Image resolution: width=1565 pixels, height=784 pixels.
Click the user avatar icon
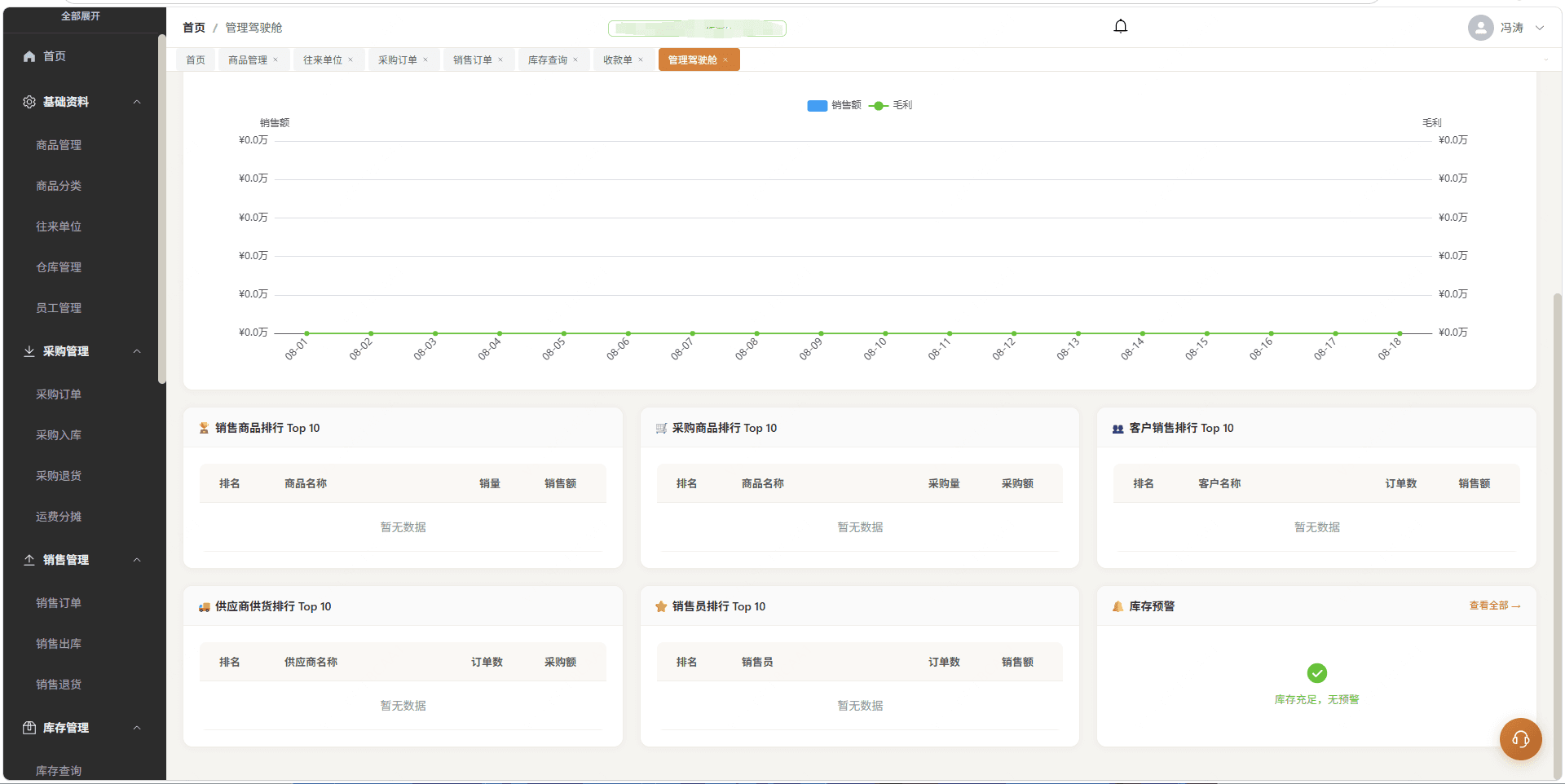(1480, 28)
